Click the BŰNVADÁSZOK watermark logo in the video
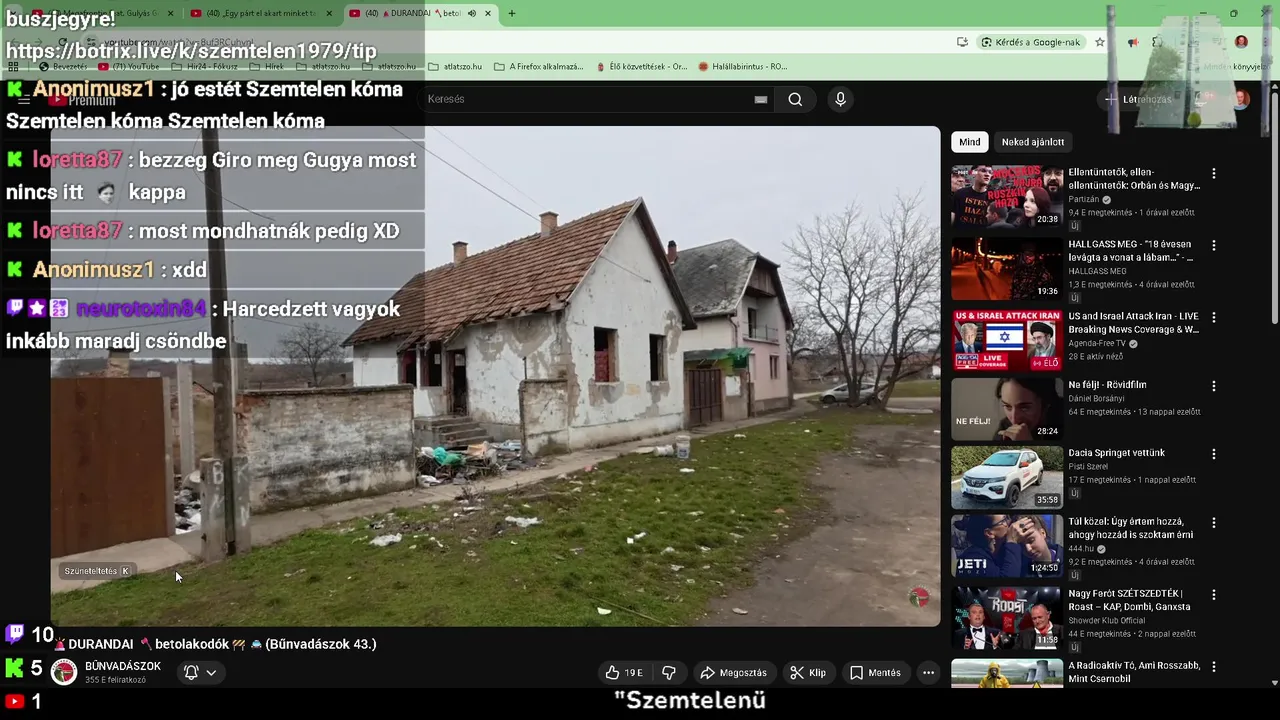The image size is (1280, 720). tap(918, 598)
